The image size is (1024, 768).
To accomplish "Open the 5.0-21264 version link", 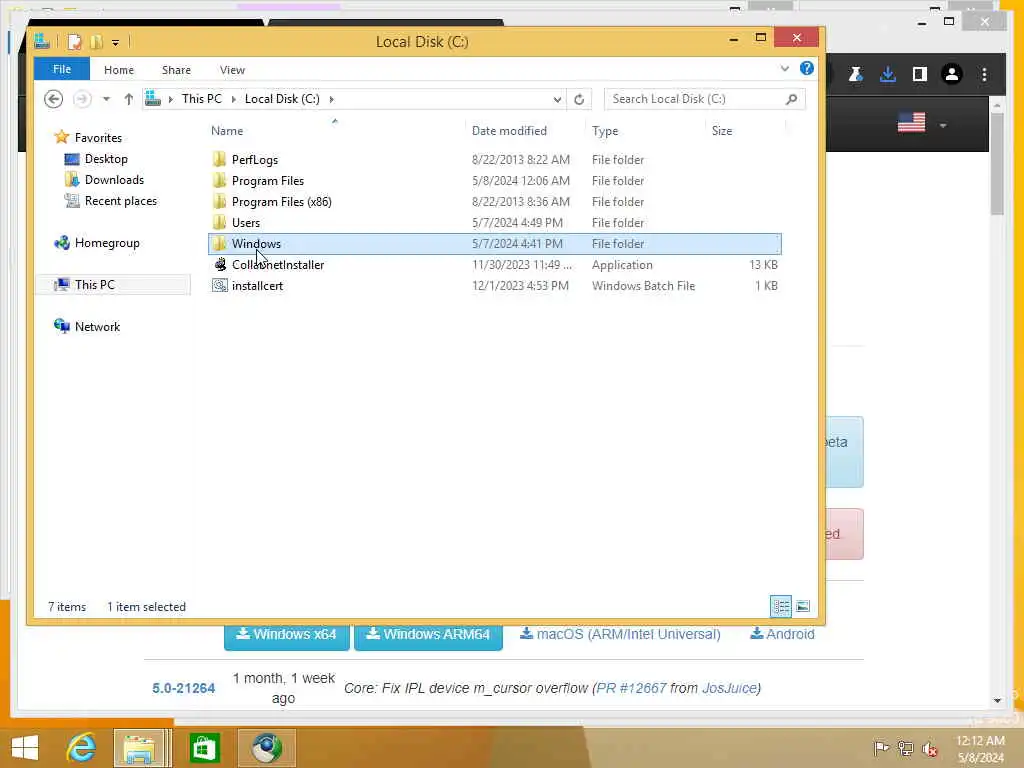I will 184,688.
